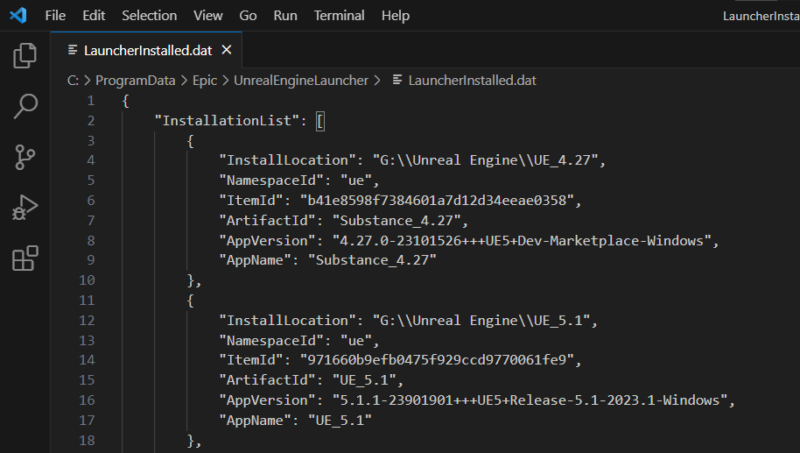Click the highlighted opening bracket on line 2
Screen dimensions: 800x453
coord(320,121)
